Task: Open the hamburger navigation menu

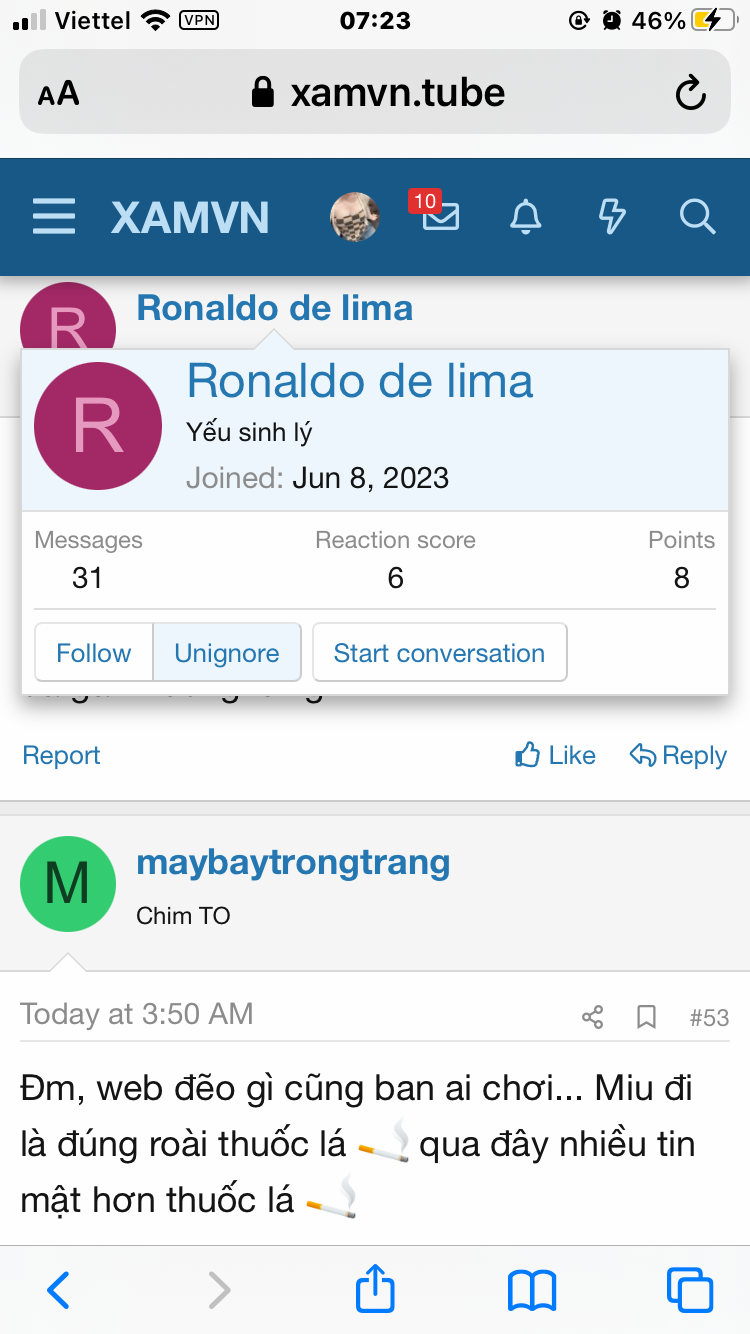Action: point(54,216)
